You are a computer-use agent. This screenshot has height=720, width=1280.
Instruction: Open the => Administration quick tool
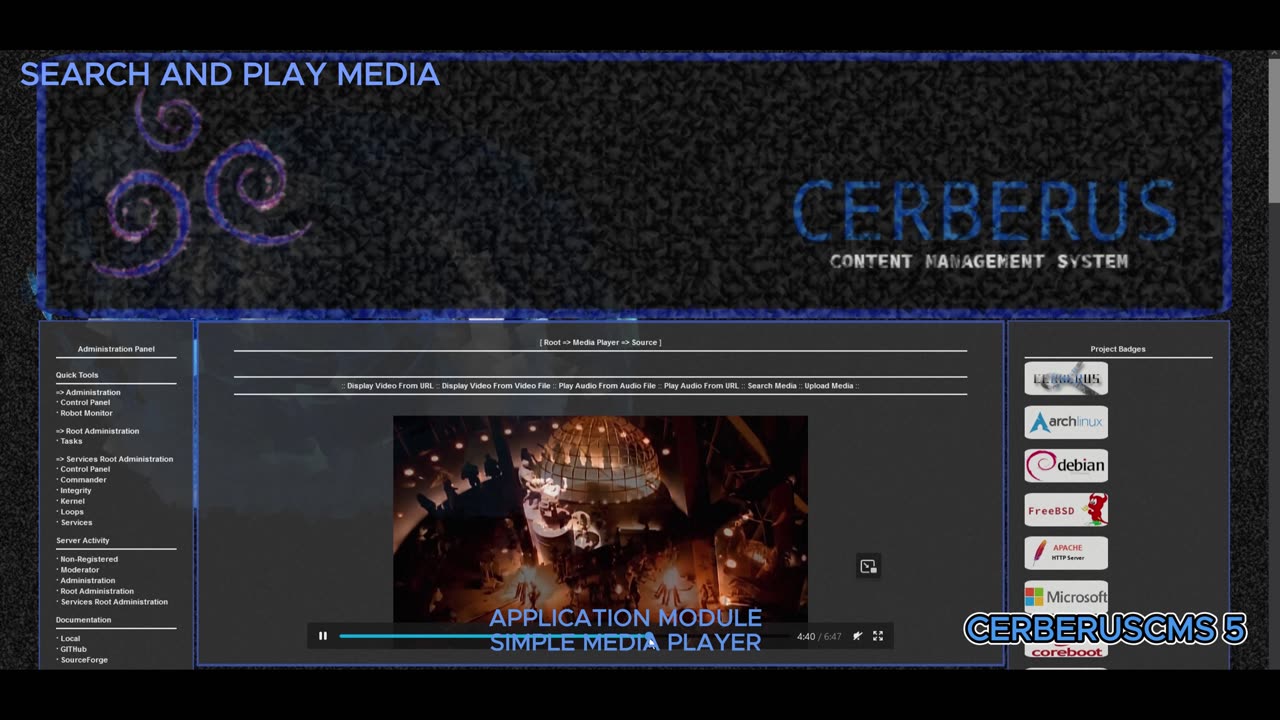88,393
